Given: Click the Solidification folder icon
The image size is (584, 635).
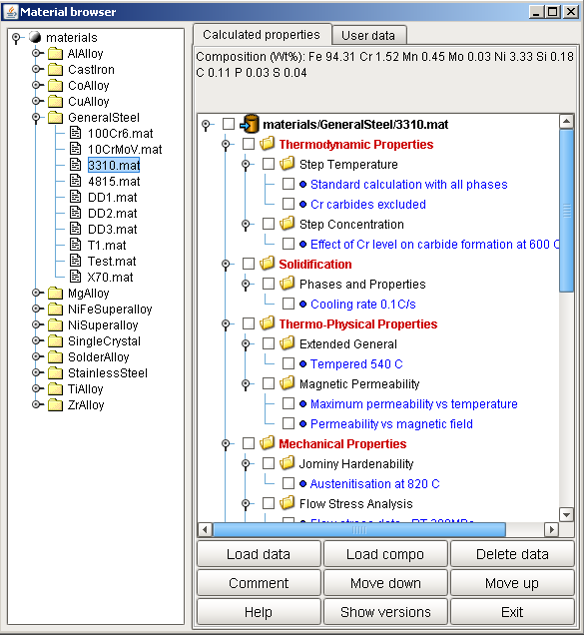Looking at the screenshot, I should pos(267,263).
